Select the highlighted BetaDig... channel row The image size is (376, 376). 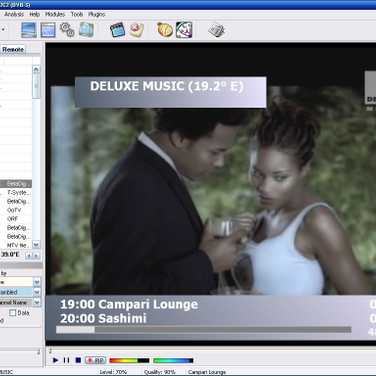click(x=16, y=184)
